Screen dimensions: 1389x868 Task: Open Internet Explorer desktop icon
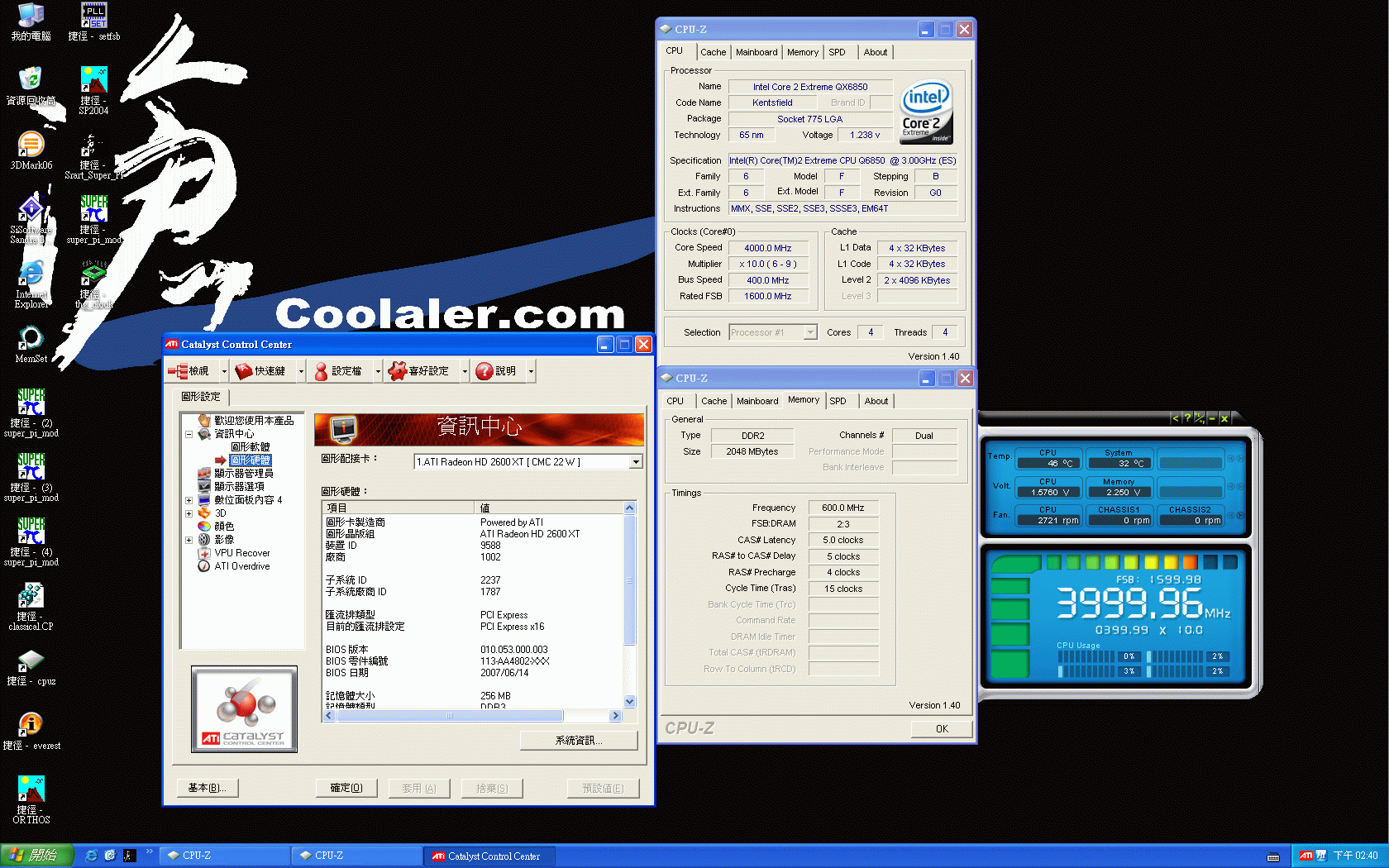pyautogui.click(x=31, y=285)
